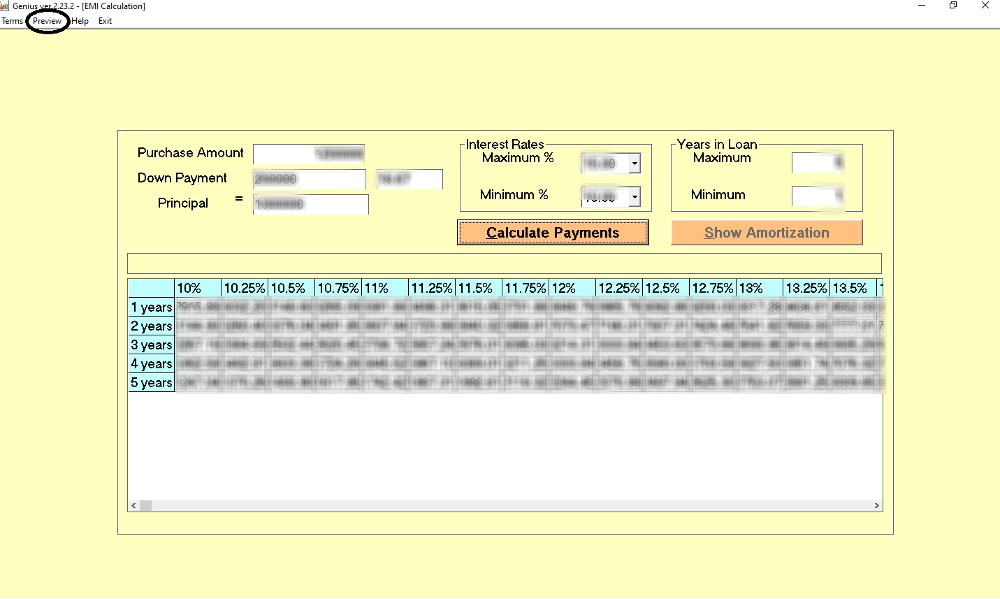Click the Down Payment amount field

coord(309,179)
